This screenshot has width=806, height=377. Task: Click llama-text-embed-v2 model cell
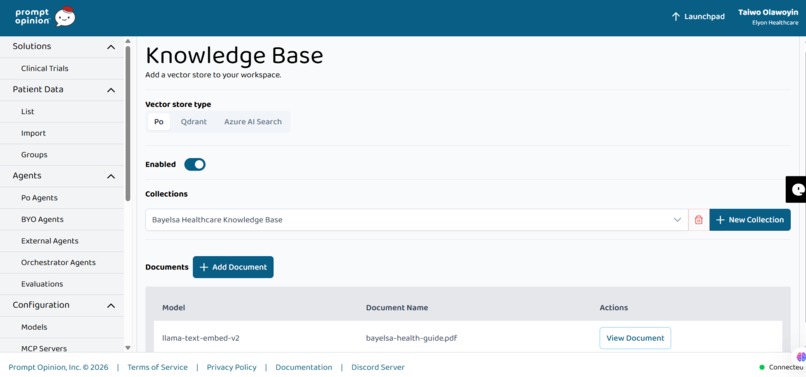coord(200,338)
